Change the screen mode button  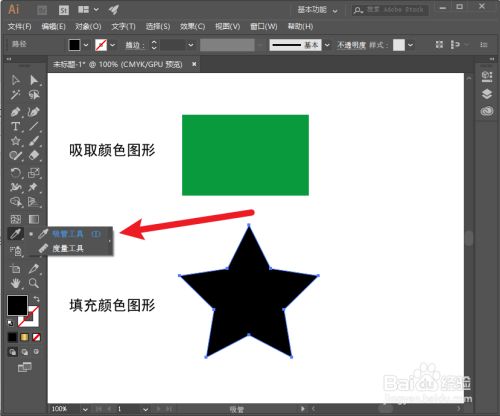point(25,367)
